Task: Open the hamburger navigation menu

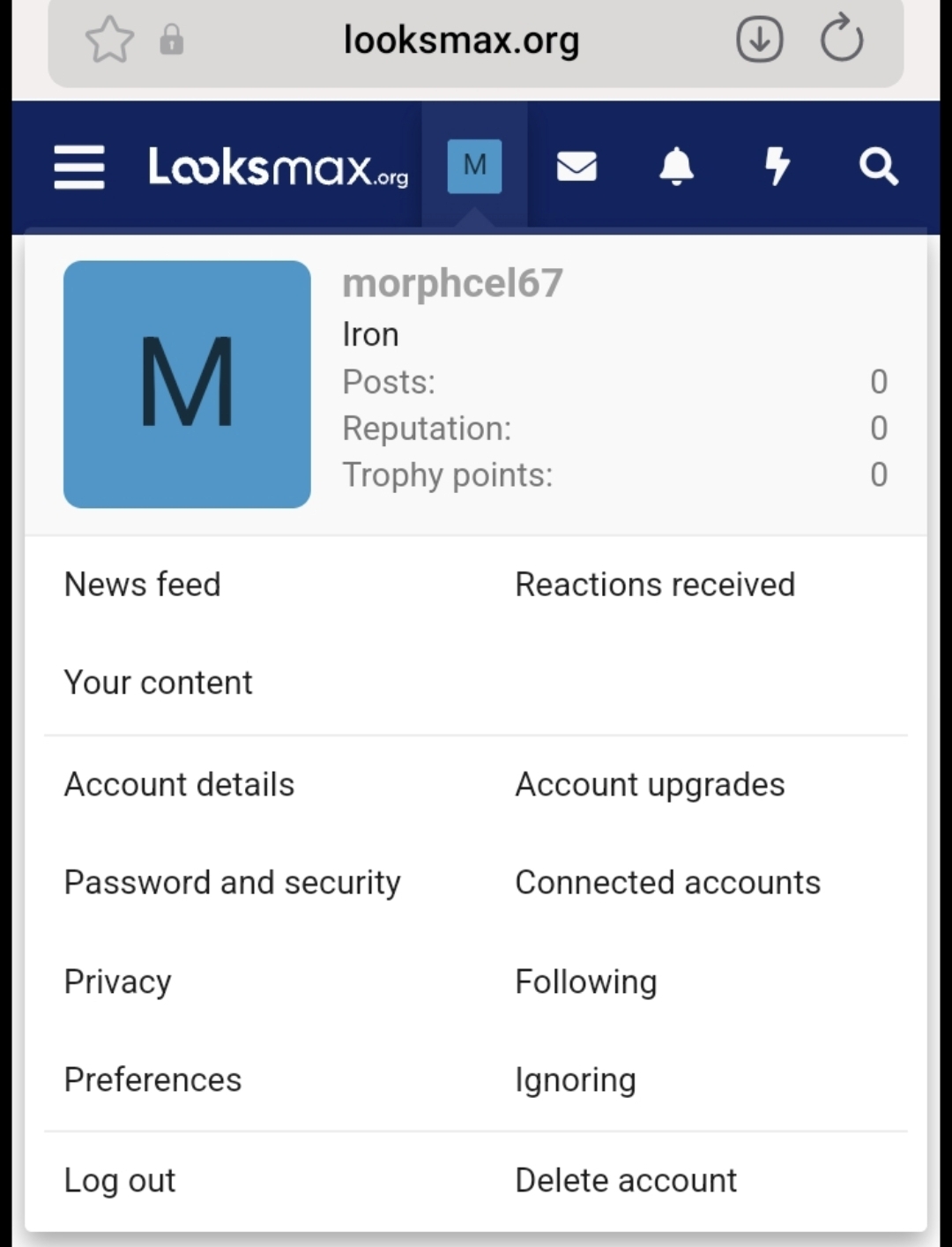Action: pos(79,167)
